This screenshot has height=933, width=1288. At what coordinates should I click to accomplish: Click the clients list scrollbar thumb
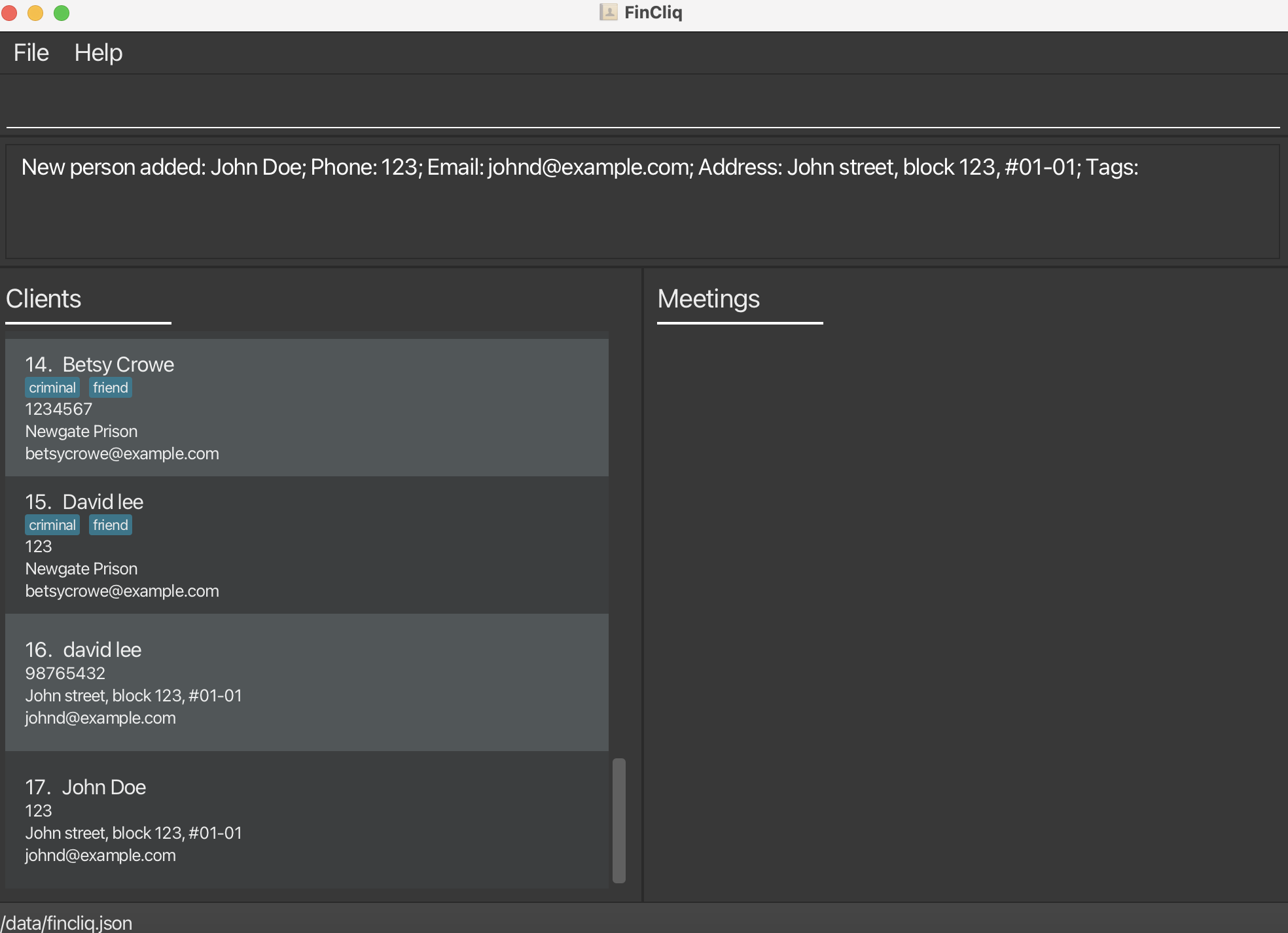(618, 819)
